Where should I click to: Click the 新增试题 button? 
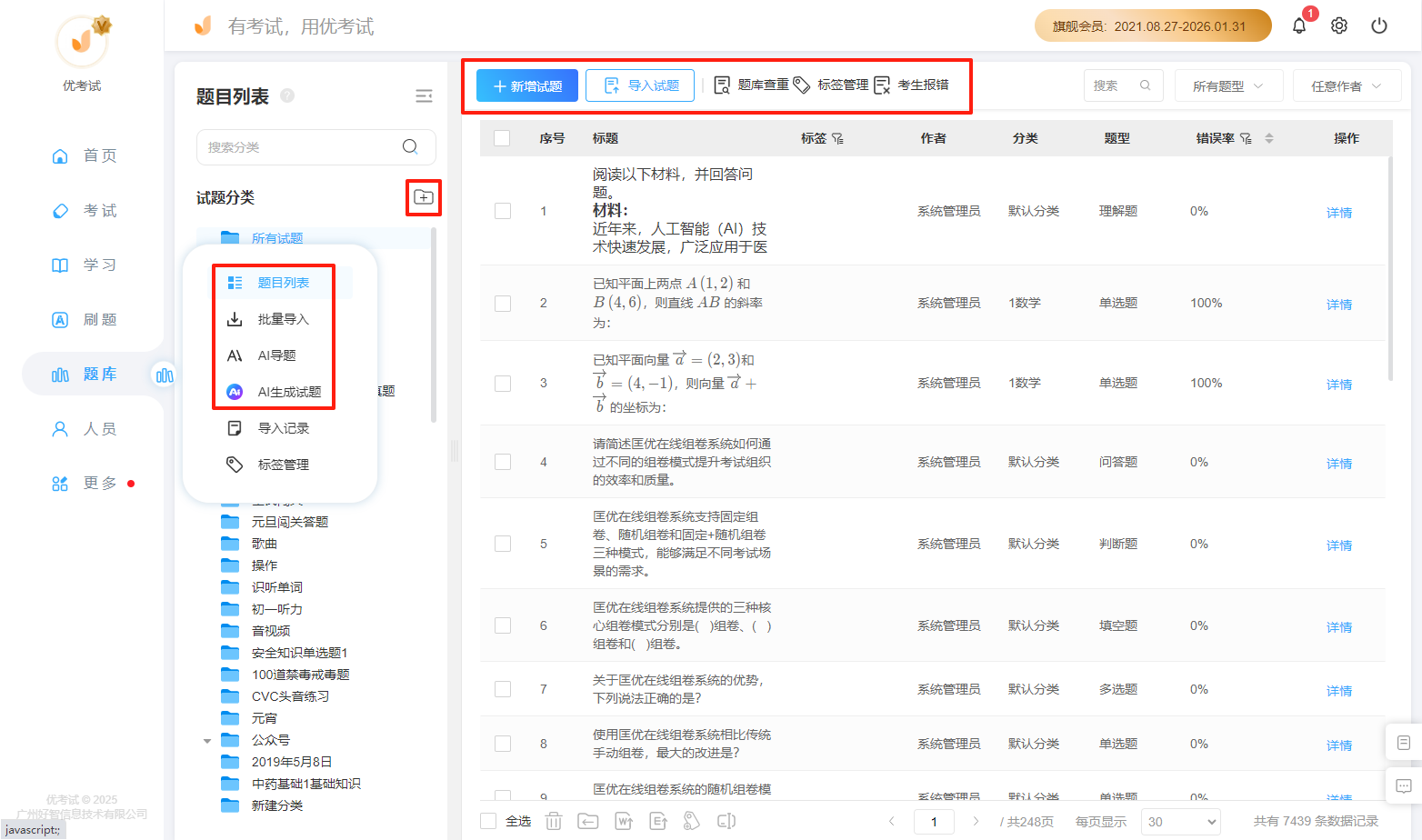coord(527,85)
